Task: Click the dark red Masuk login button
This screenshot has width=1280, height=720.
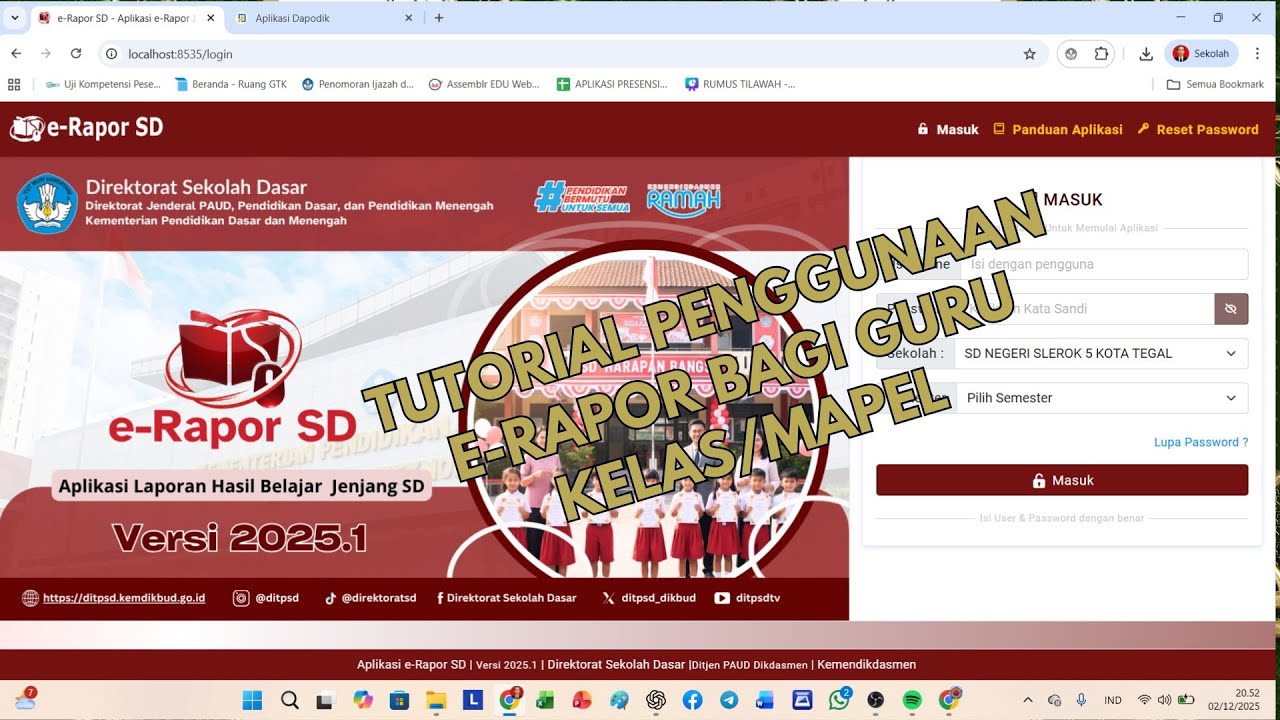Action: pyautogui.click(x=1062, y=480)
